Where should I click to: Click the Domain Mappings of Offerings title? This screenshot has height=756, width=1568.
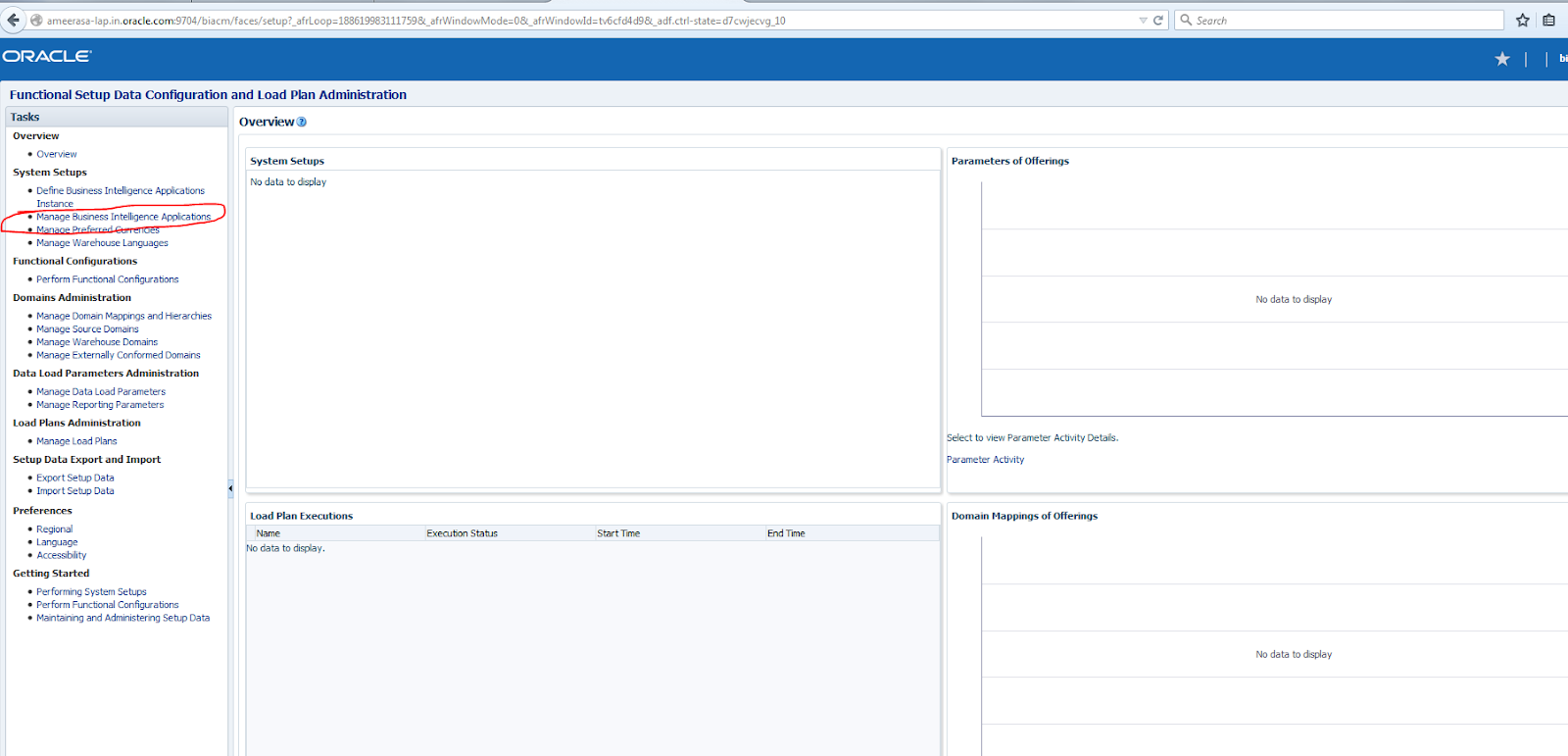coord(1024,516)
